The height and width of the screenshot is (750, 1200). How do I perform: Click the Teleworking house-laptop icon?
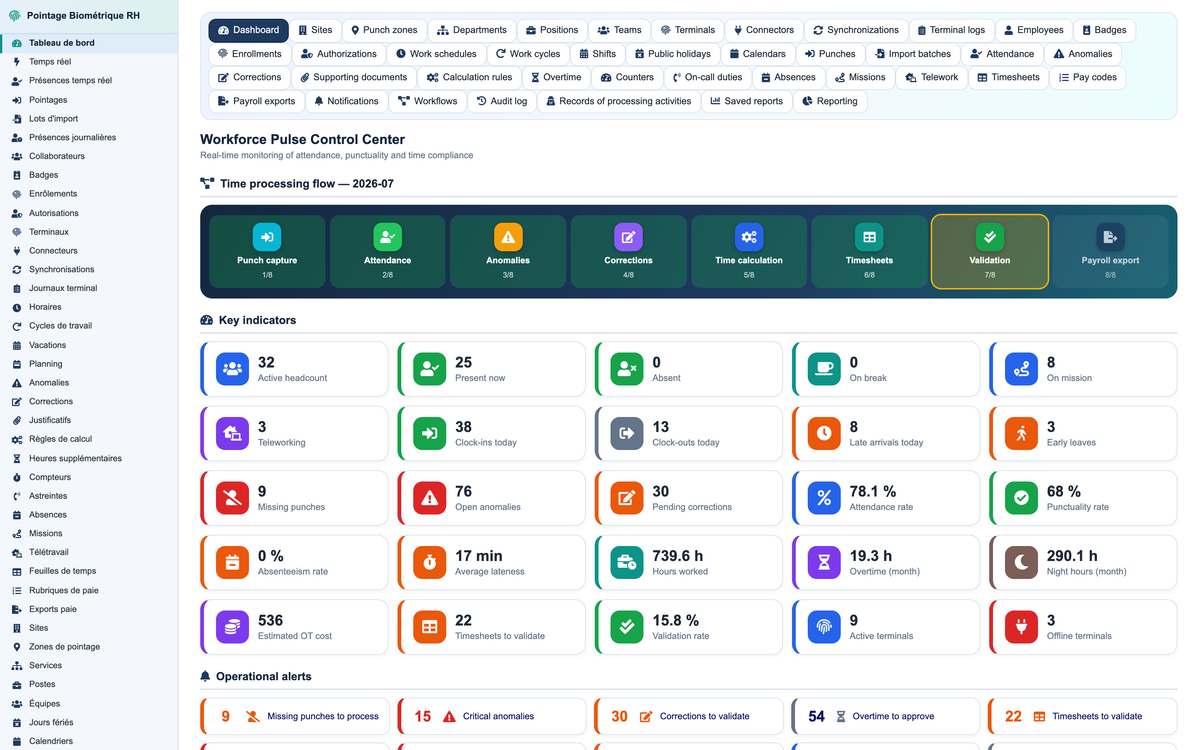coord(233,433)
